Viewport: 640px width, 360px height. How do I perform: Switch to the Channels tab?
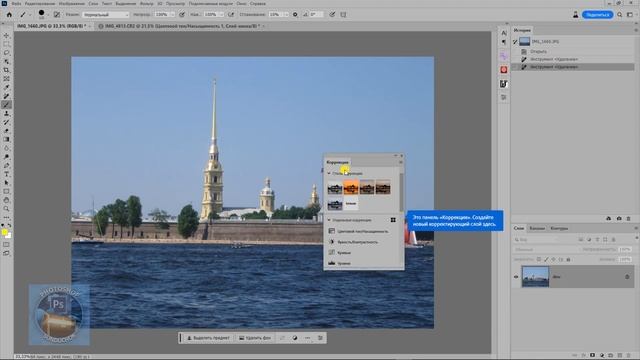pos(537,228)
